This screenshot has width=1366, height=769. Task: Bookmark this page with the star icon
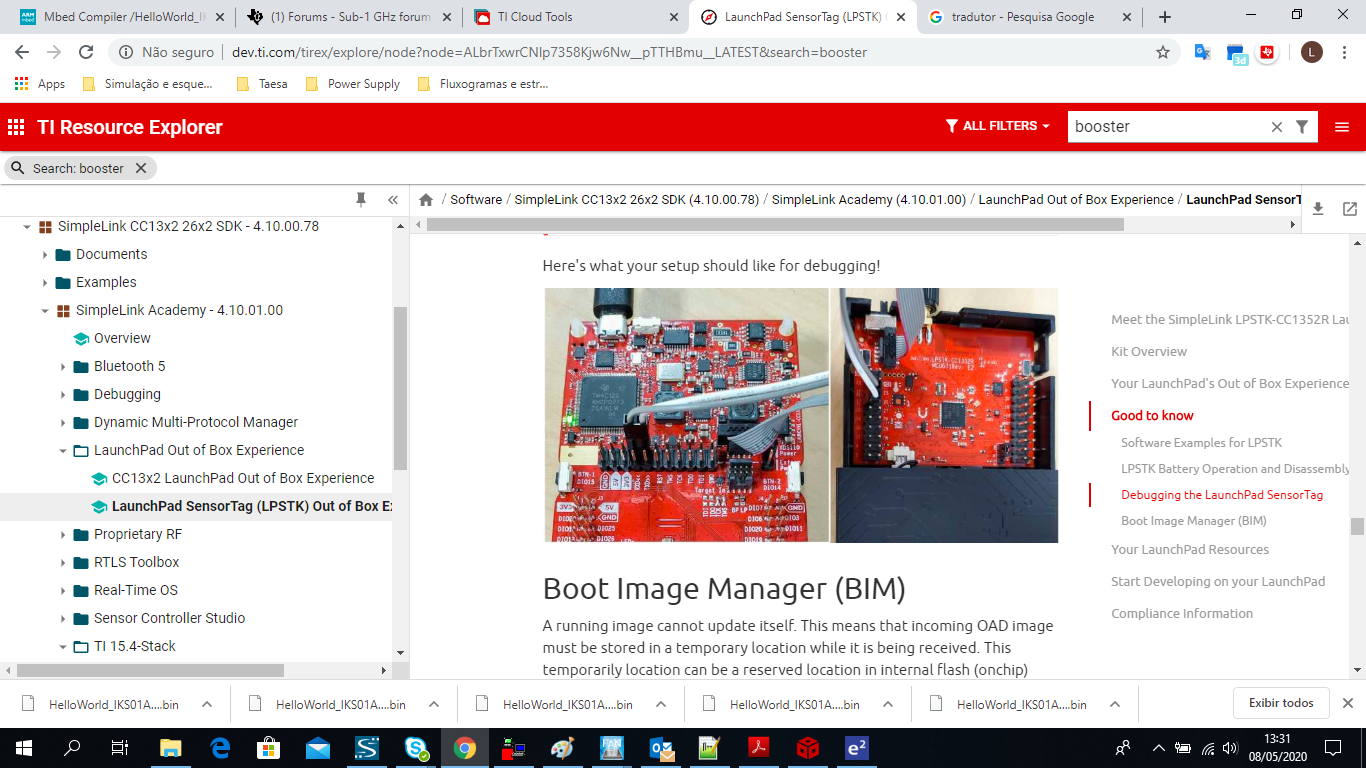click(x=1163, y=52)
